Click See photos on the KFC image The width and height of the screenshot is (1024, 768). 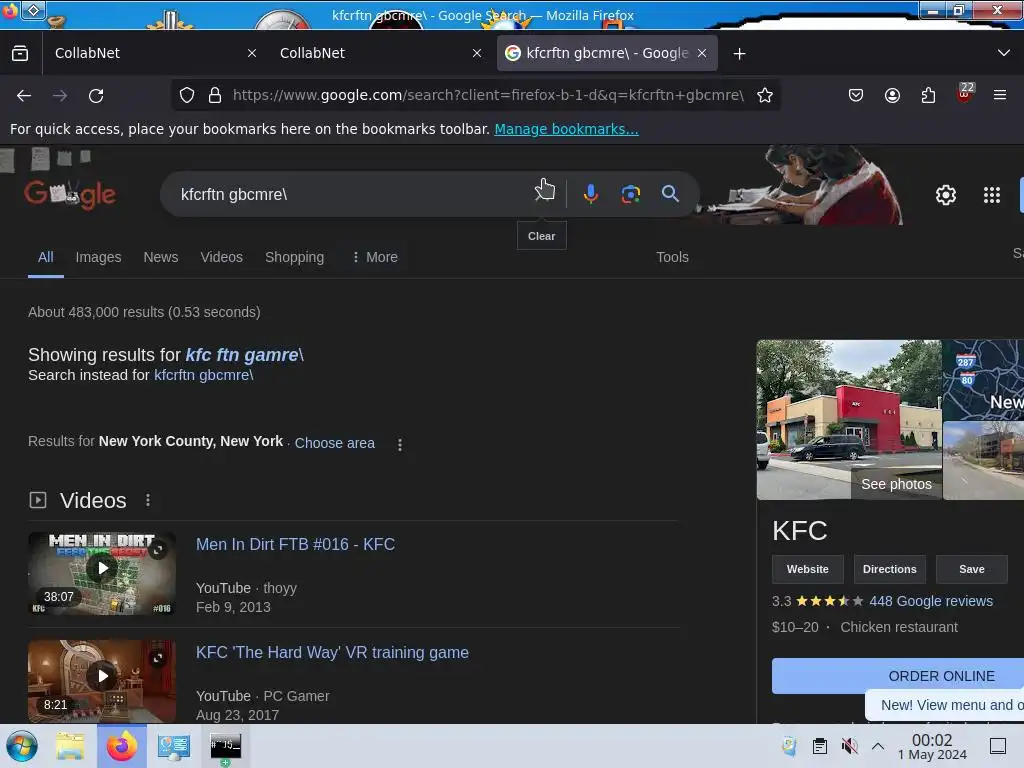pyautogui.click(x=896, y=485)
